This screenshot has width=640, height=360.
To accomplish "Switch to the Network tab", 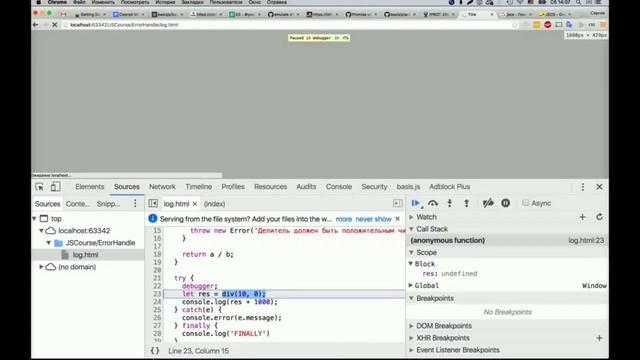I will click(x=162, y=187).
